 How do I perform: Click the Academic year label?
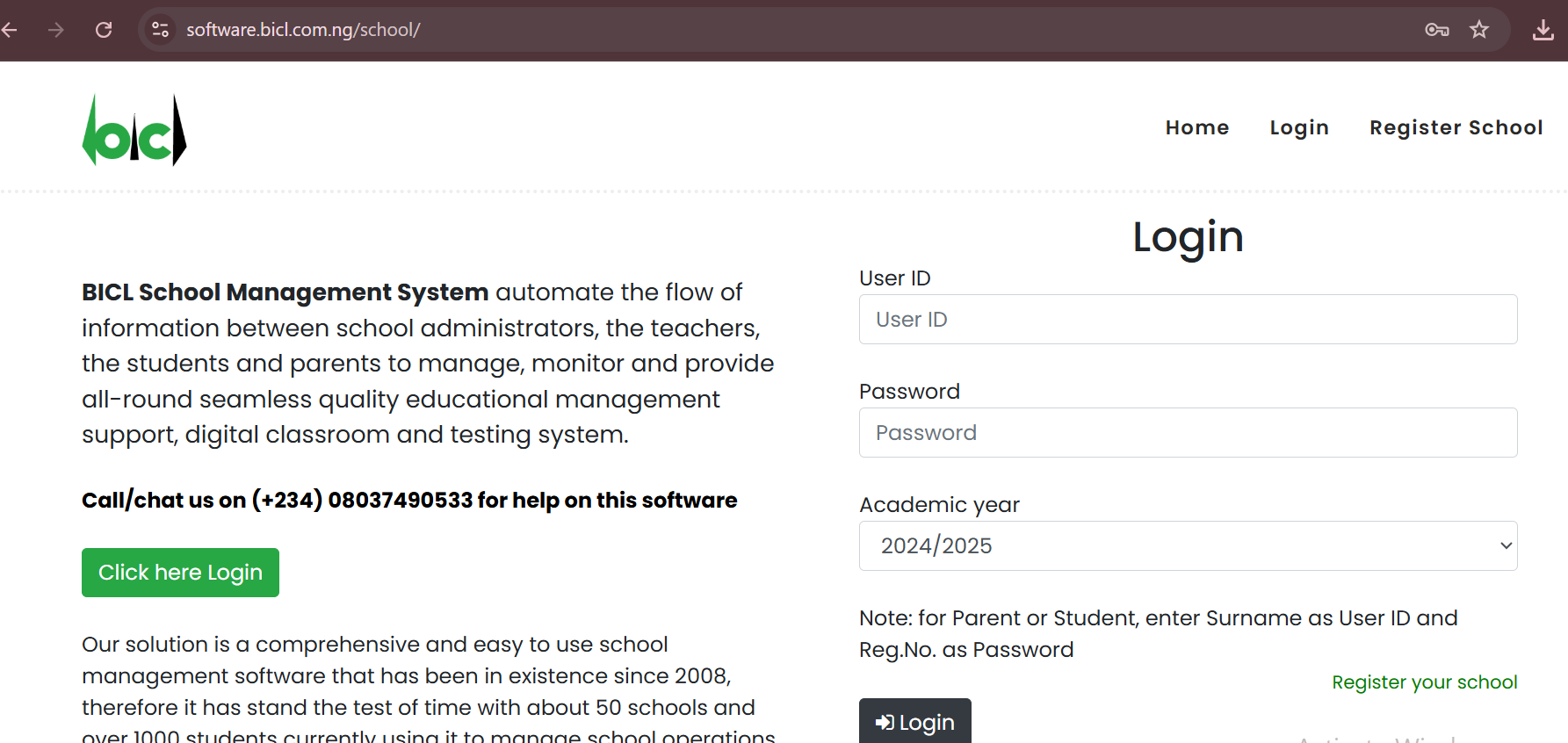(x=939, y=505)
